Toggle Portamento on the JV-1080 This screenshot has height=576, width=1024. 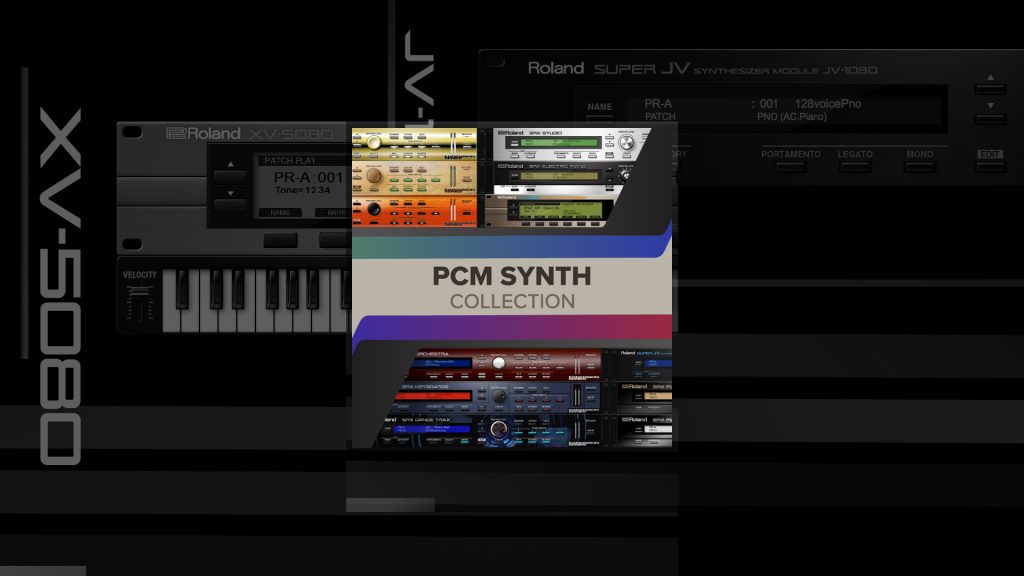[x=791, y=164]
